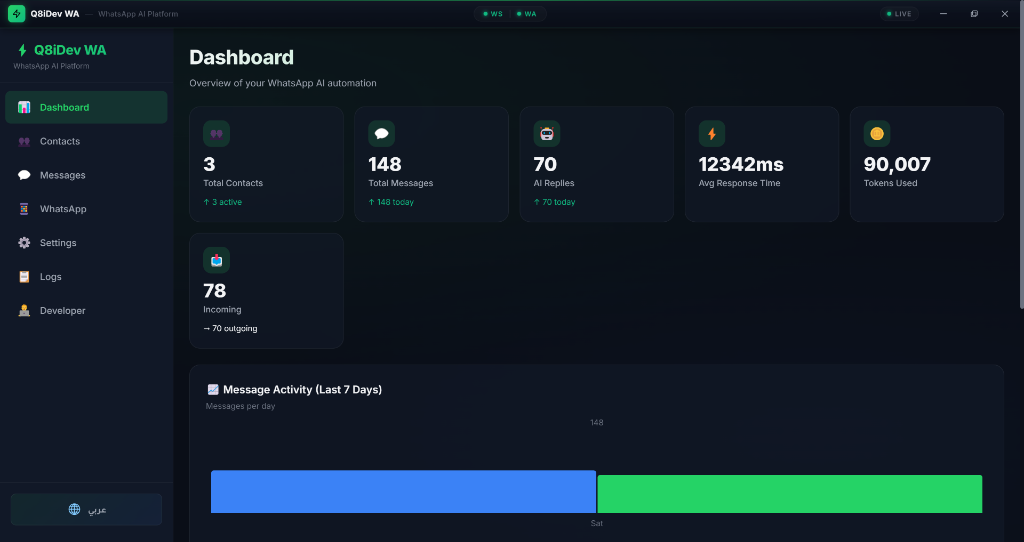Click the green bar in Message Activity chart

[790, 494]
